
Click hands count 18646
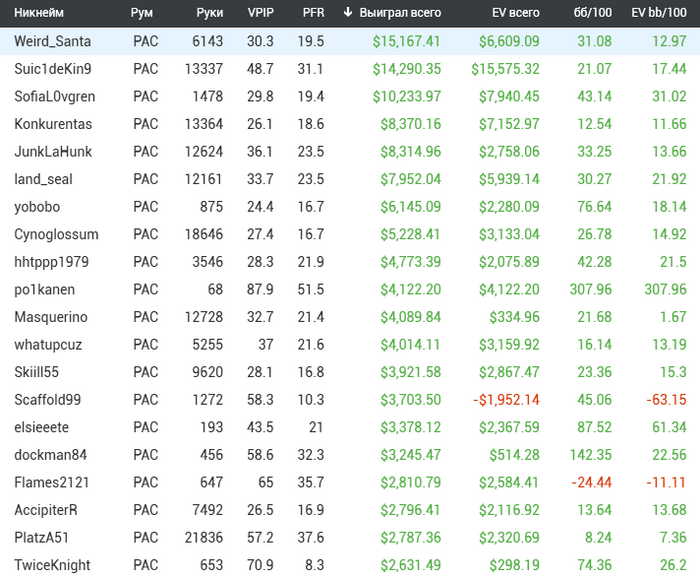pyautogui.click(x=204, y=234)
